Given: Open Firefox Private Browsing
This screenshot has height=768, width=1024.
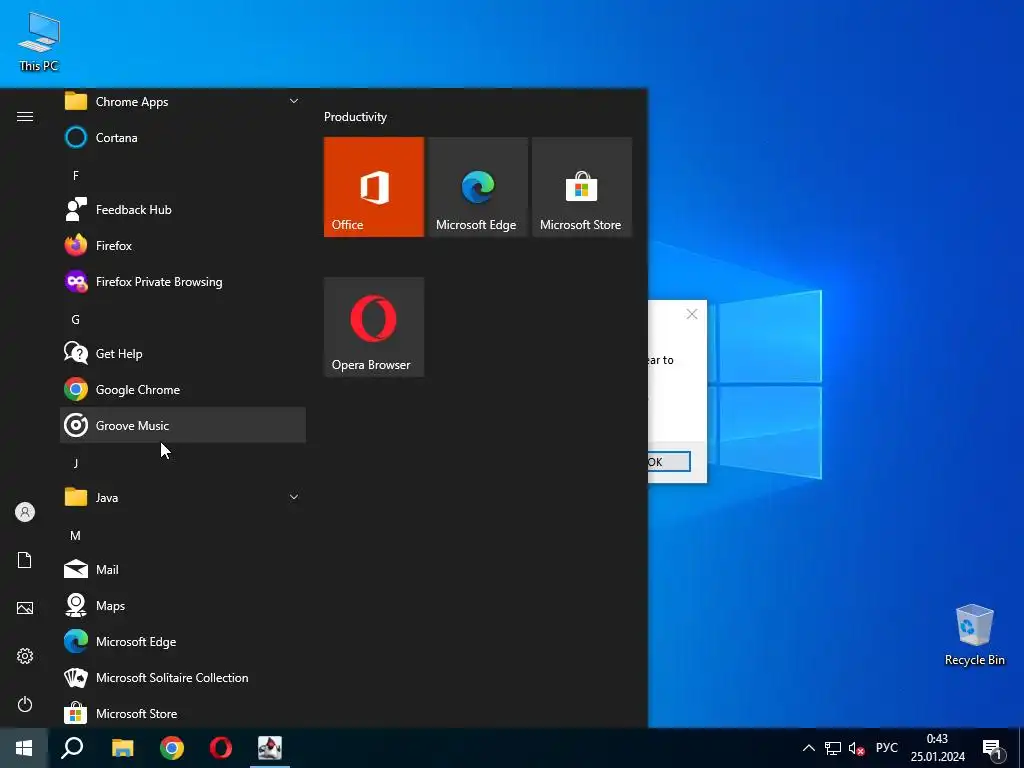Looking at the screenshot, I should 183,281.
